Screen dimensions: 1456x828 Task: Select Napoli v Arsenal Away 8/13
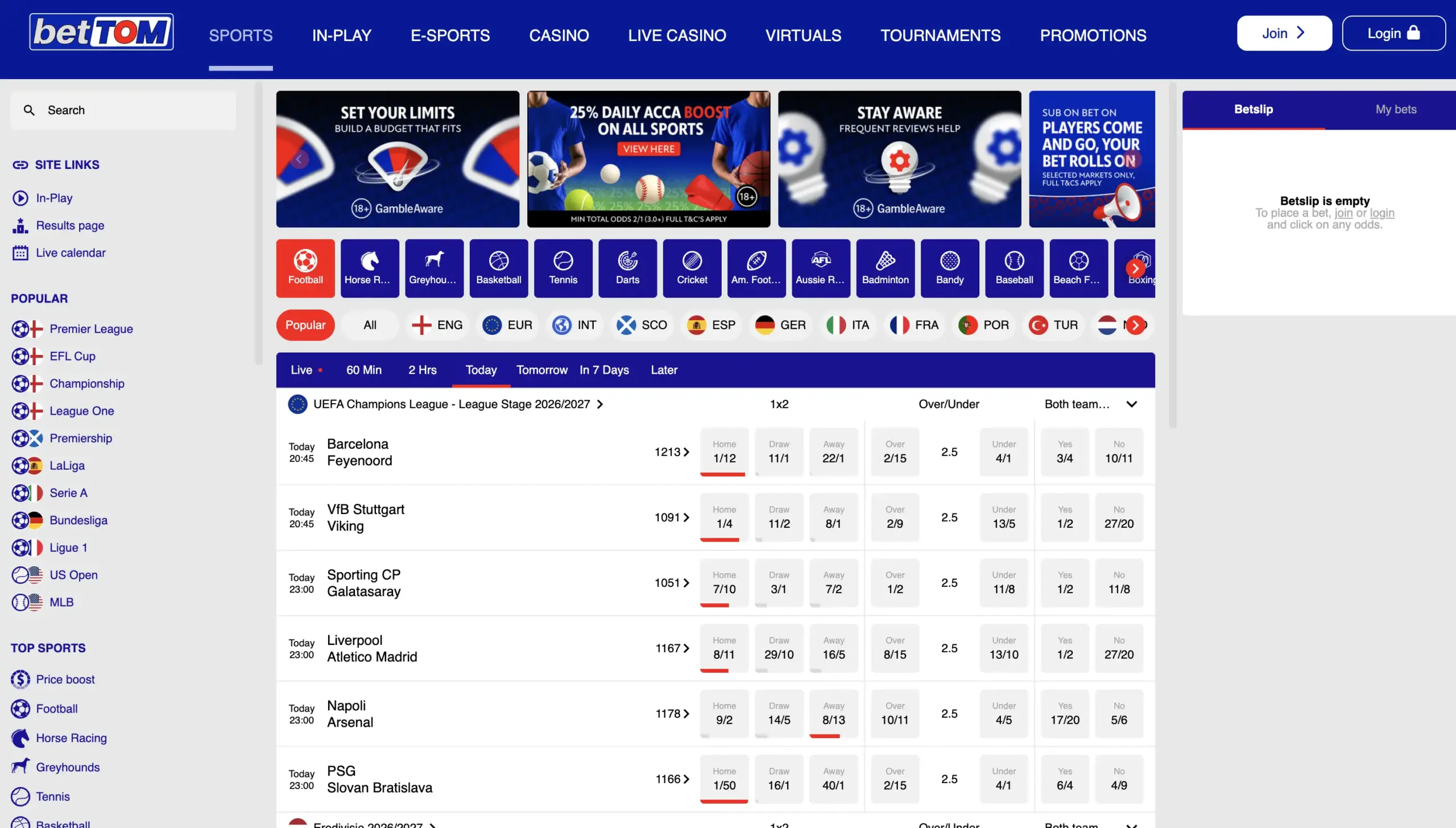coord(833,714)
